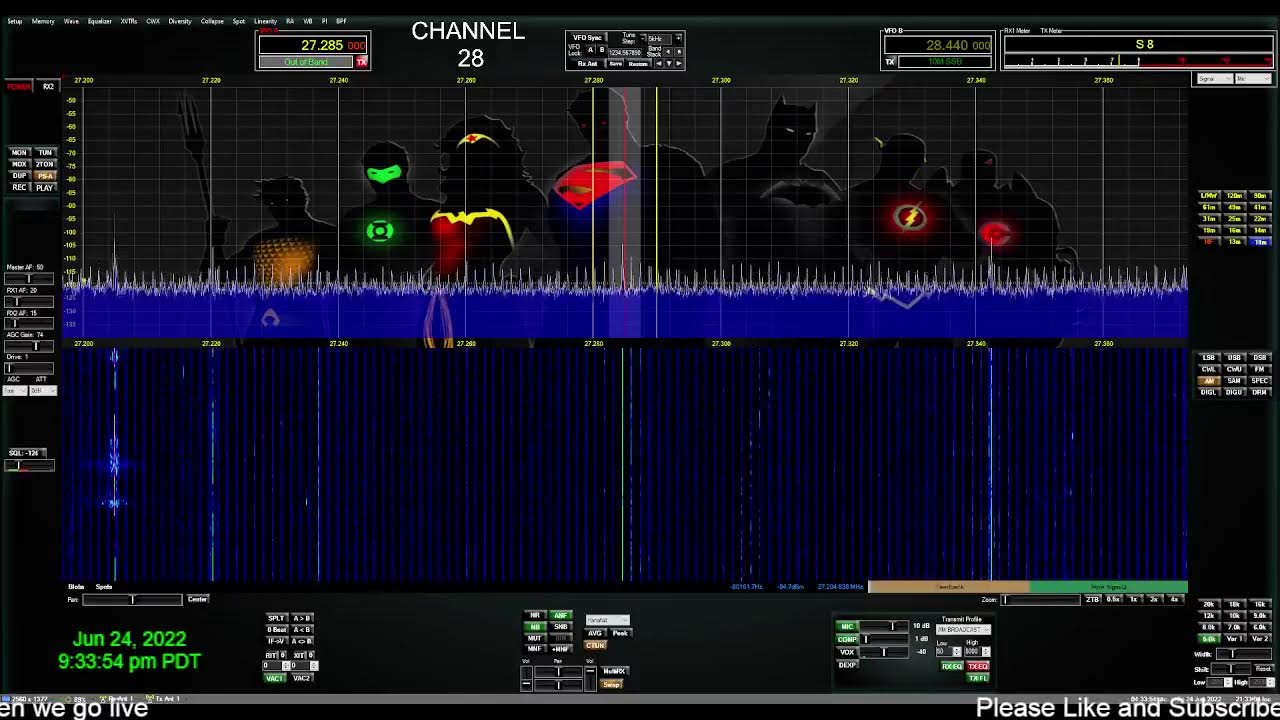Select DRM mode

tap(1260, 392)
